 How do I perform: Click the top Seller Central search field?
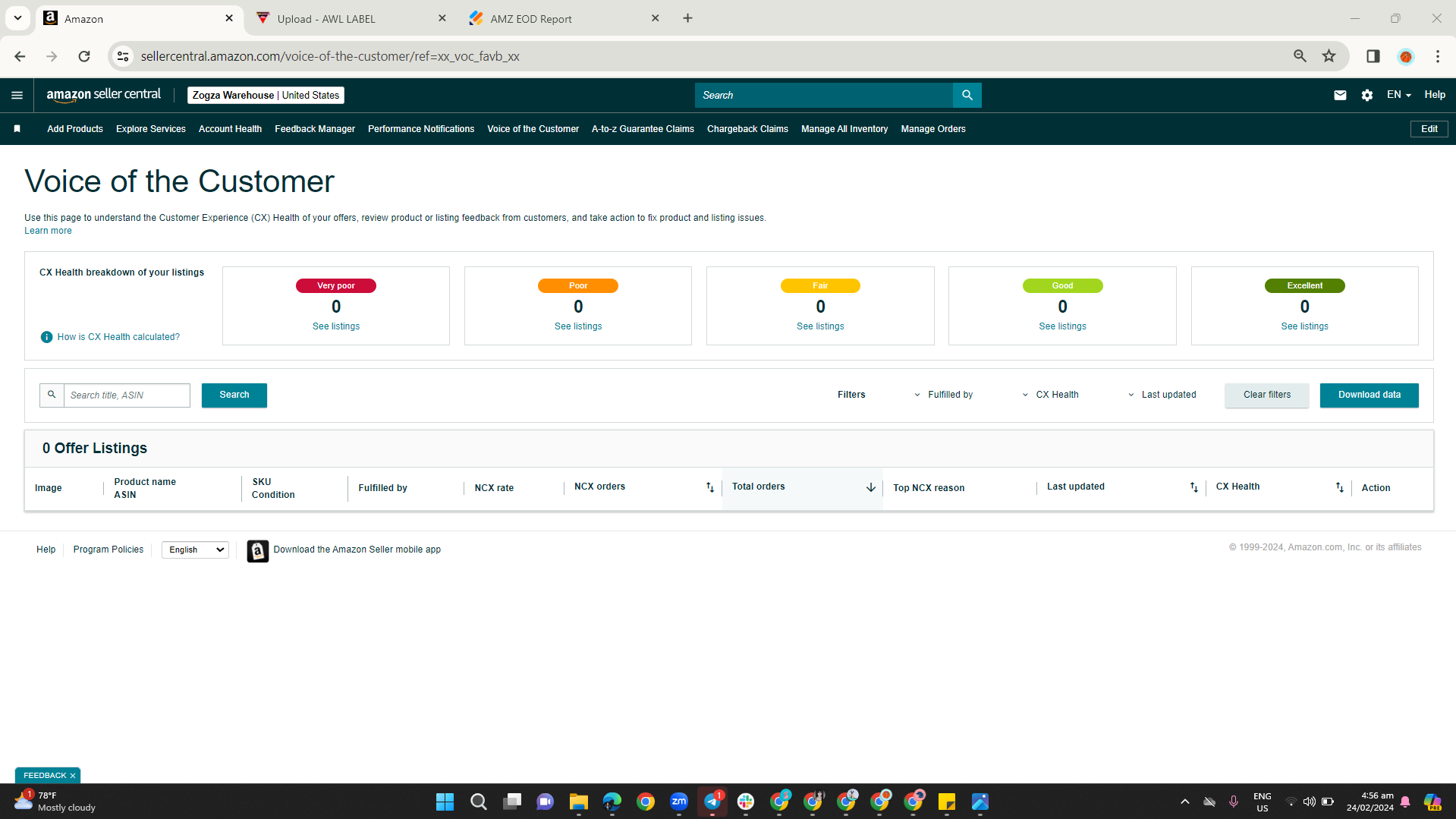coord(824,95)
